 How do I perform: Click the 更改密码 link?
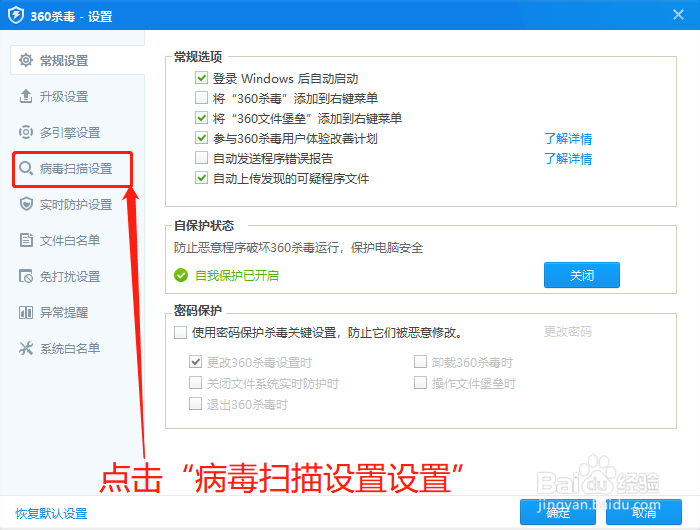click(x=568, y=332)
